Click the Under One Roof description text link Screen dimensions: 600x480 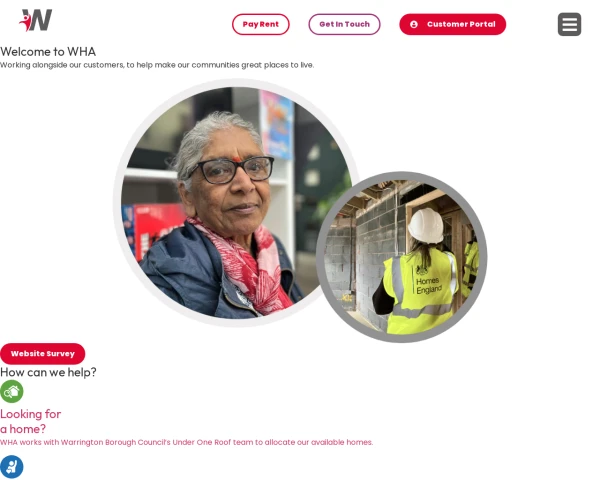click(x=186, y=442)
